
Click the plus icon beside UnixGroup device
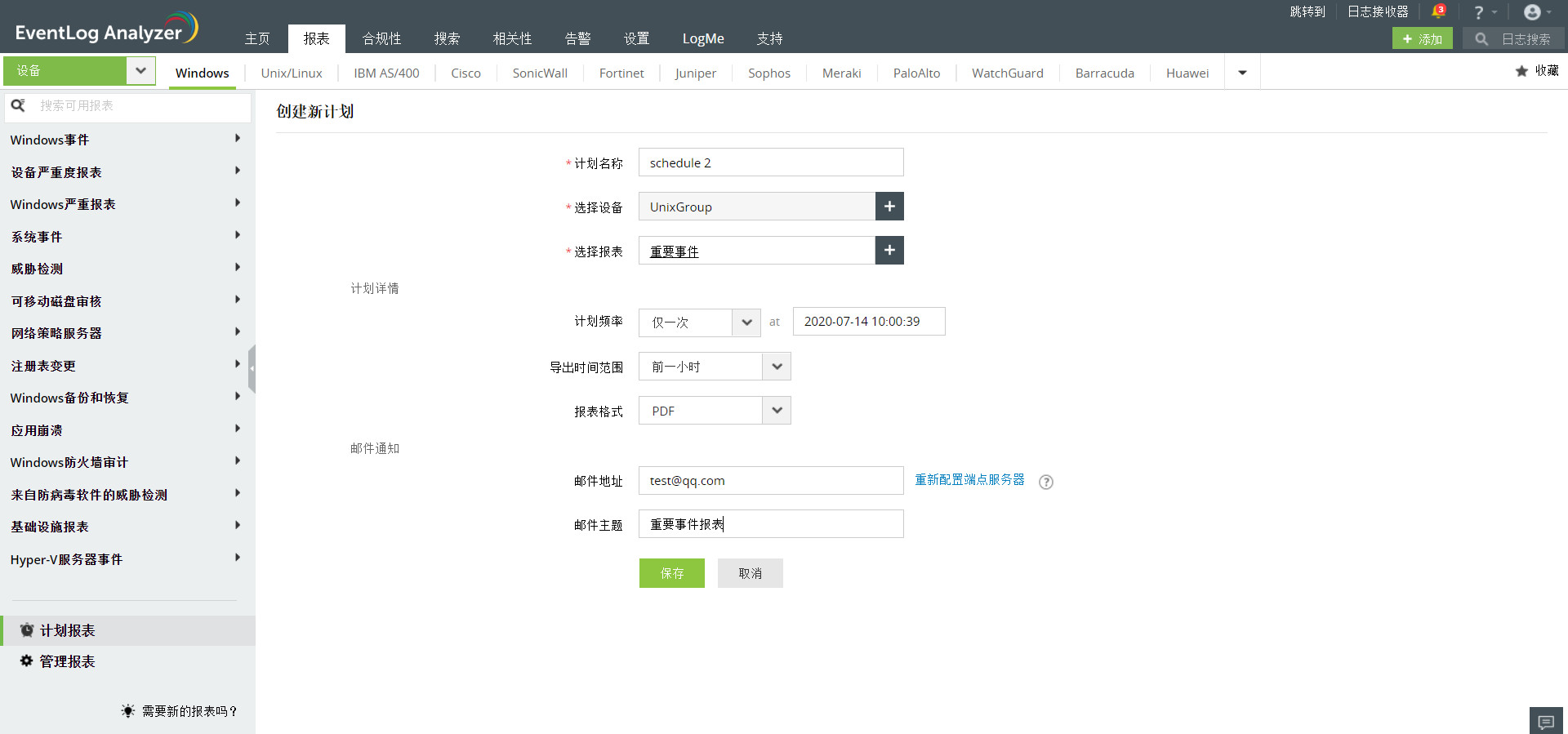click(889, 207)
